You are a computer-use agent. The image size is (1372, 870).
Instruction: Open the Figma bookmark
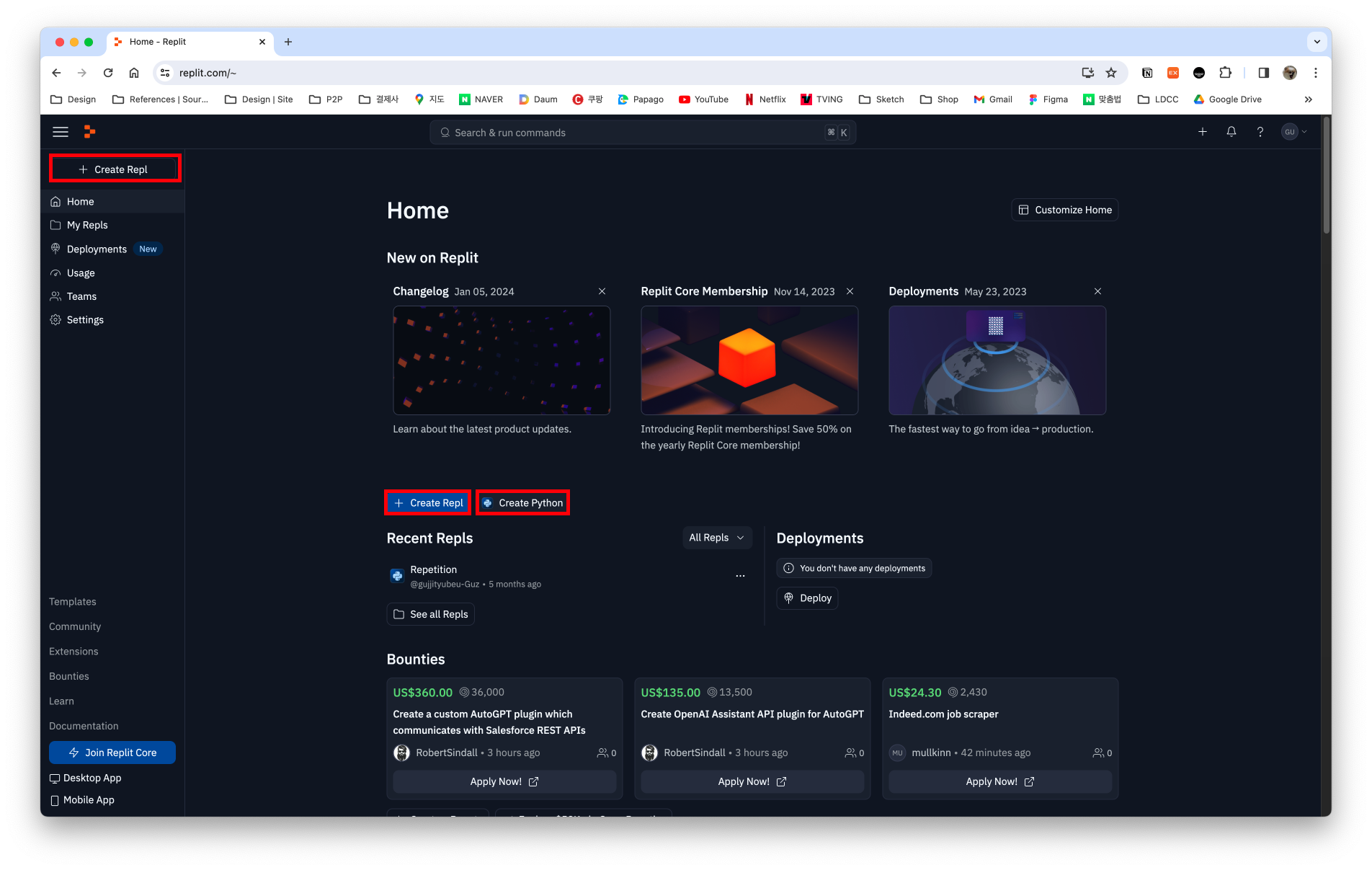point(1048,99)
